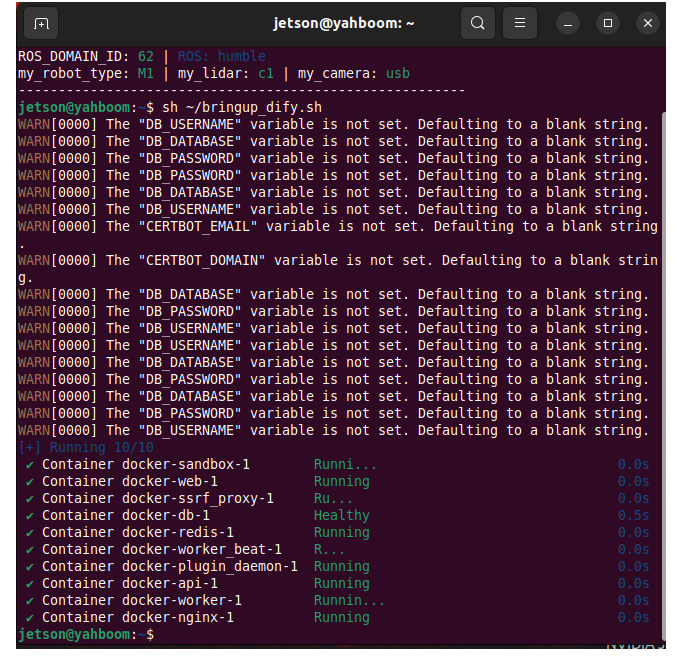This screenshot has width=675, height=663.
Task: Click the jetson@yahboom title text
Action: click(344, 23)
